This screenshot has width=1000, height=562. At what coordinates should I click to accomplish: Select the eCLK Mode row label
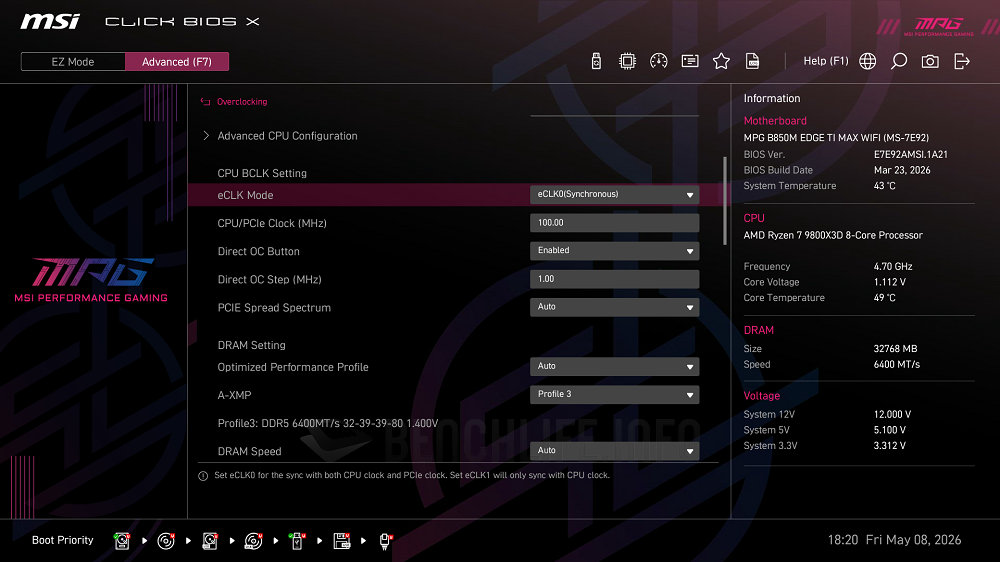pyautogui.click(x=245, y=195)
